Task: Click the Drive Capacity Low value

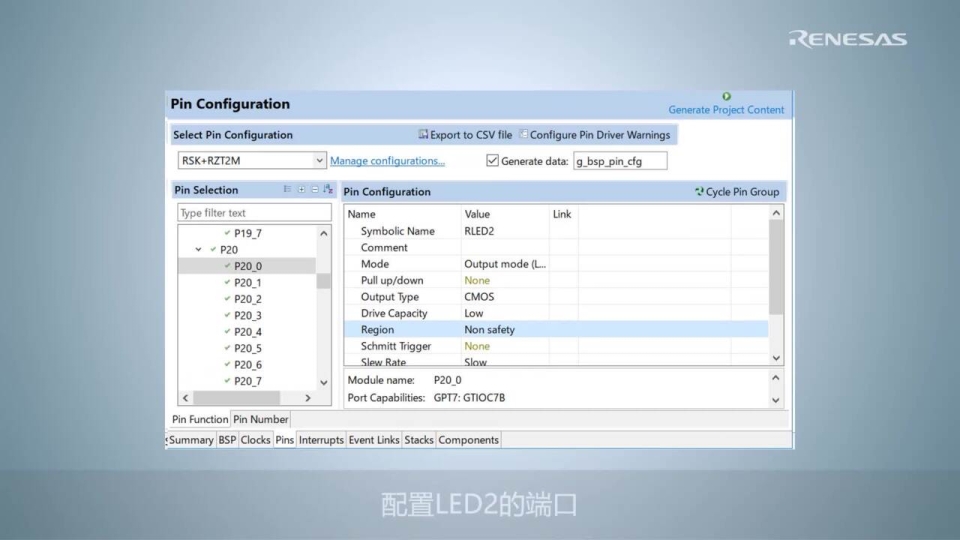Action: pyautogui.click(x=473, y=313)
